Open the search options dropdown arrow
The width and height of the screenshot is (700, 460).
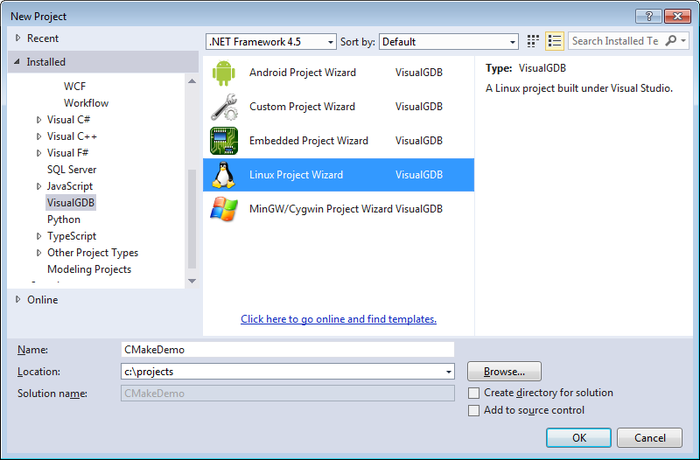click(x=683, y=41)
